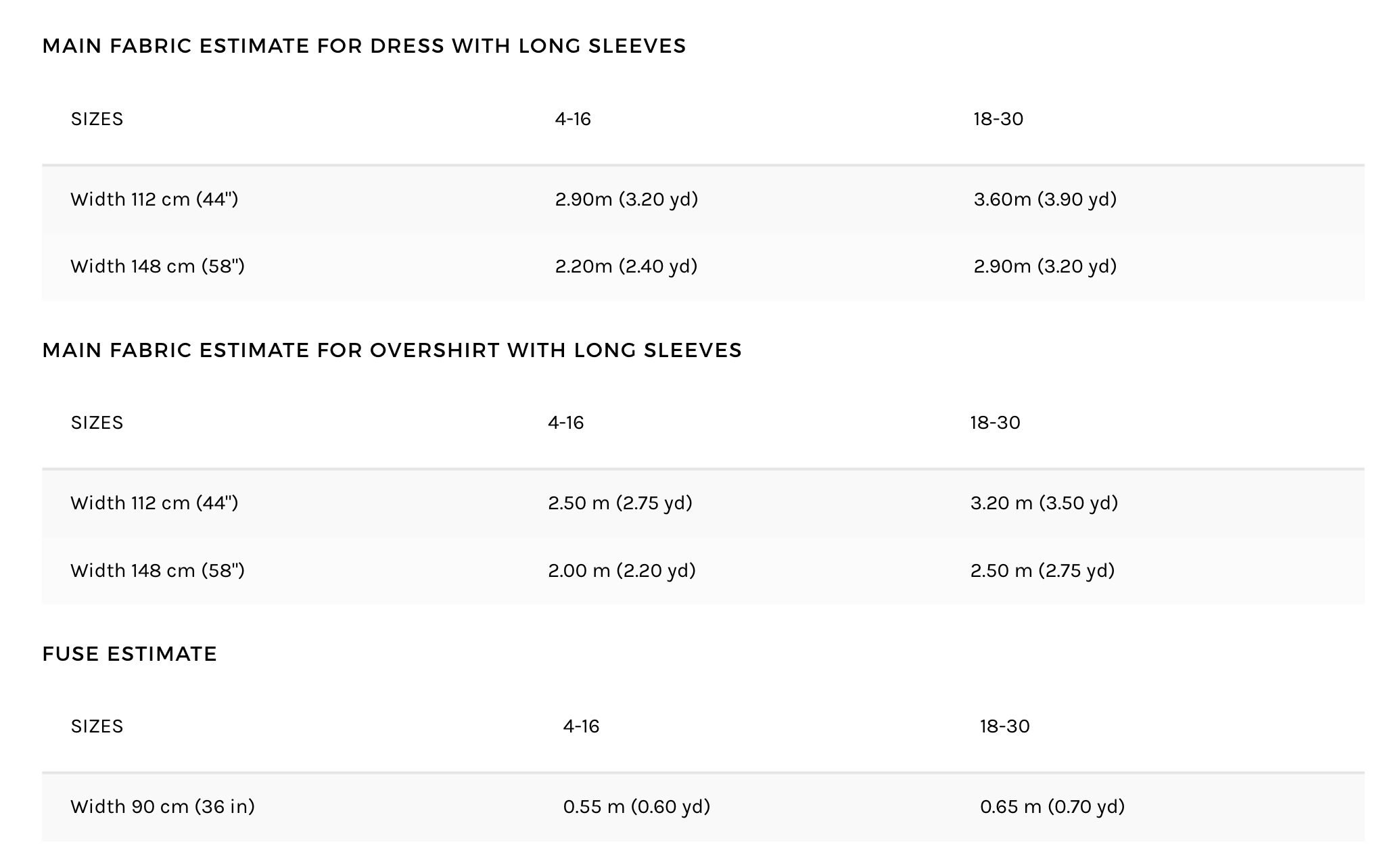Click 2.50 m (2.75 yd) for overshirt sizes 4-16
Viewport: 1400px width, 863px height.
pyautogui.click(x=620, y=503)
